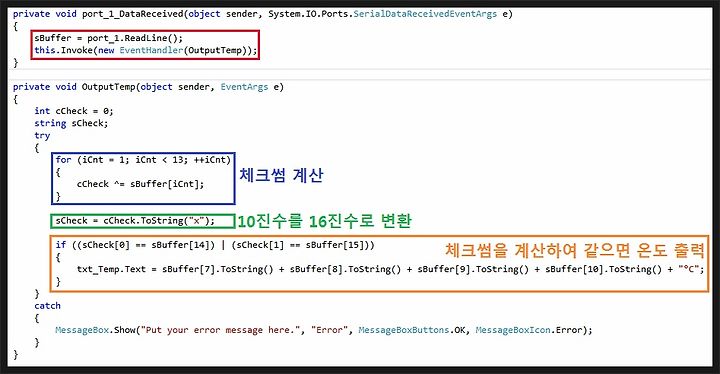Click the line int cCheck = 0;
This screenshot has height=374, width=720.
click(x=73, y=111)
